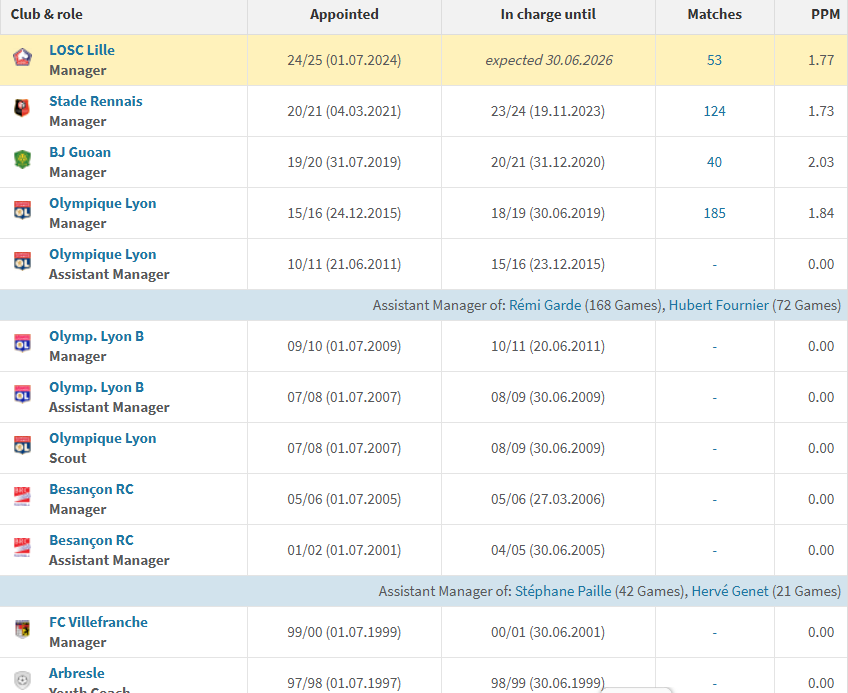Click end date 10/11 (20.06.2011)
This screenshot has width=848, height=693.
tap(548, 346)
